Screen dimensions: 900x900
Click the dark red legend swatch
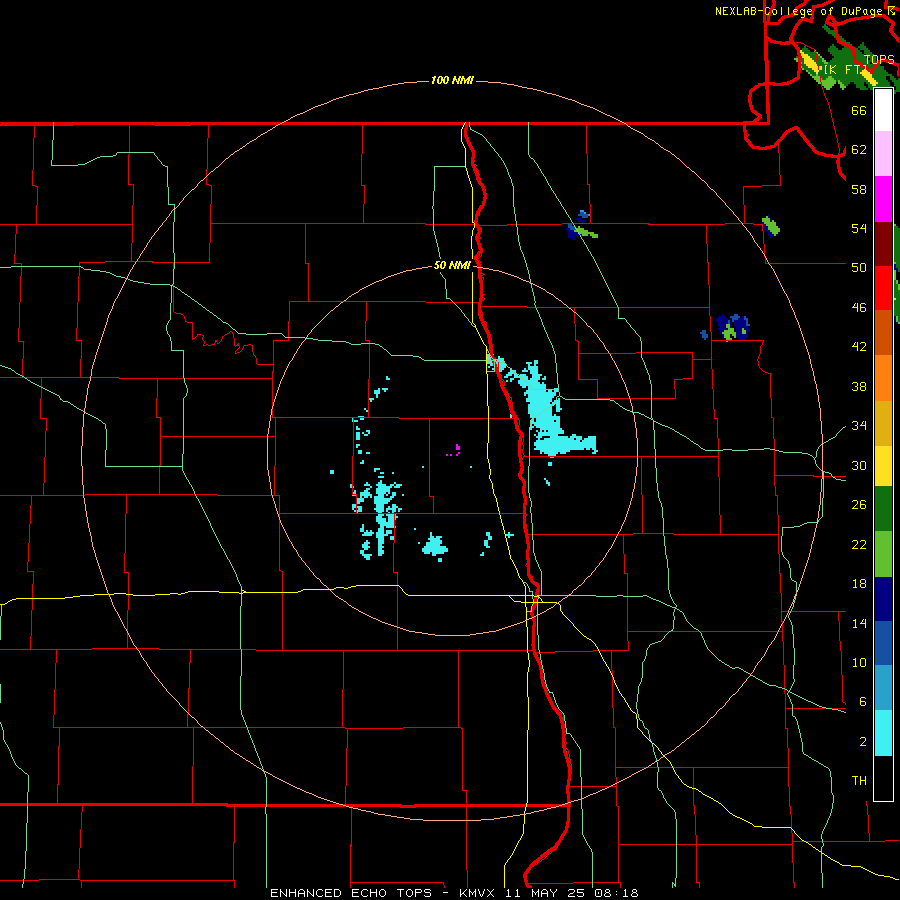(x=883, y=243)
